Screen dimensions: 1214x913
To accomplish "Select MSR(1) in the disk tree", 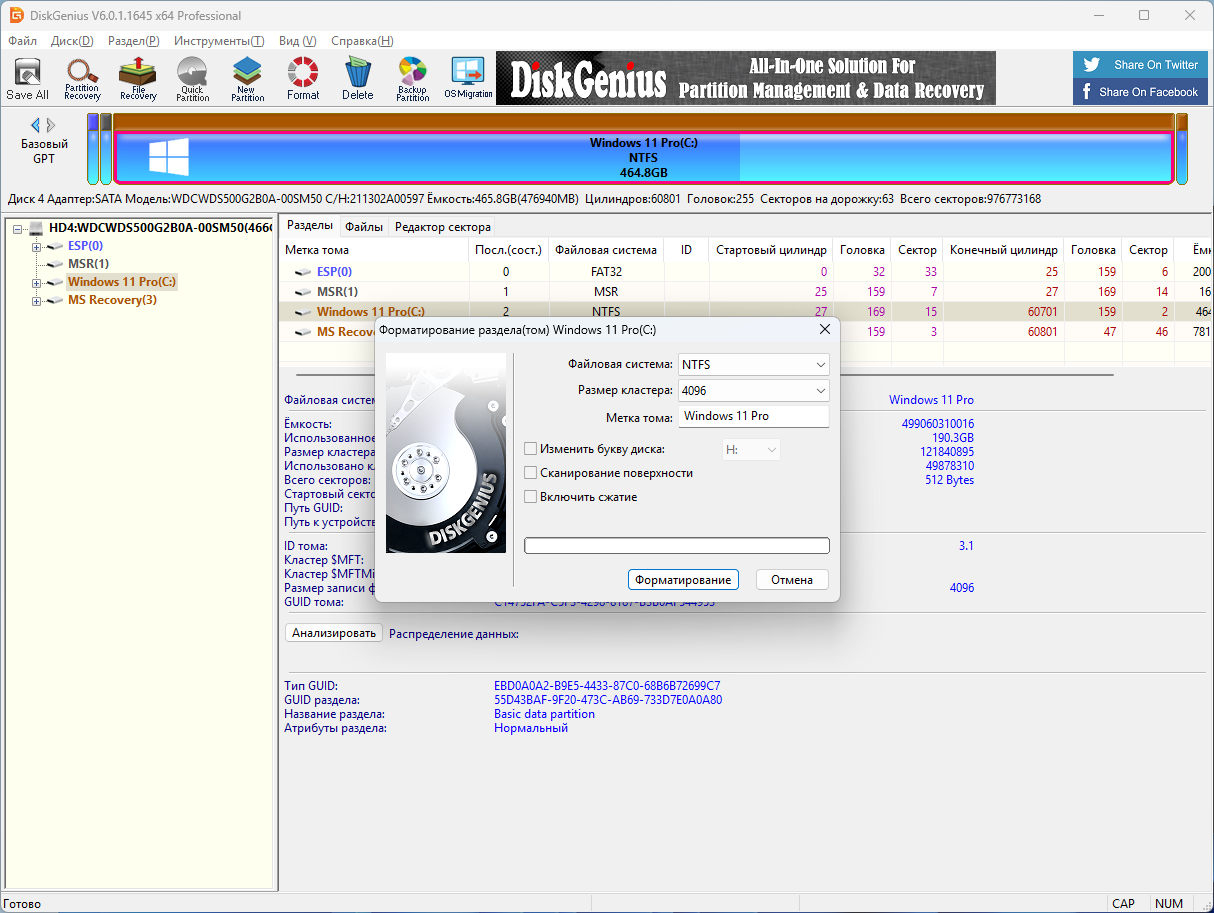I will 88,264.
